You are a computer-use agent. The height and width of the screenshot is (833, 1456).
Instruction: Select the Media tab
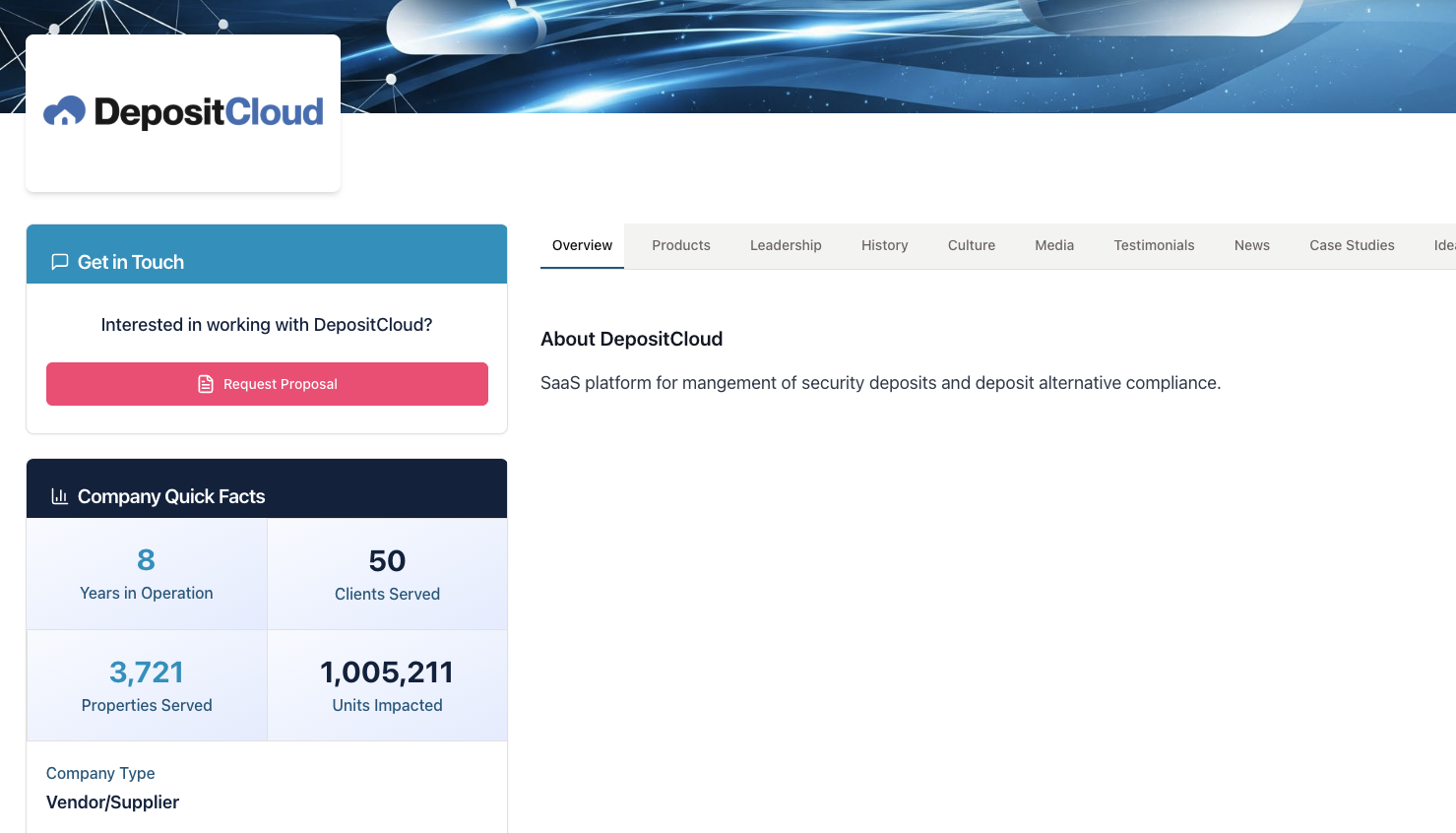pos(1054,245)
